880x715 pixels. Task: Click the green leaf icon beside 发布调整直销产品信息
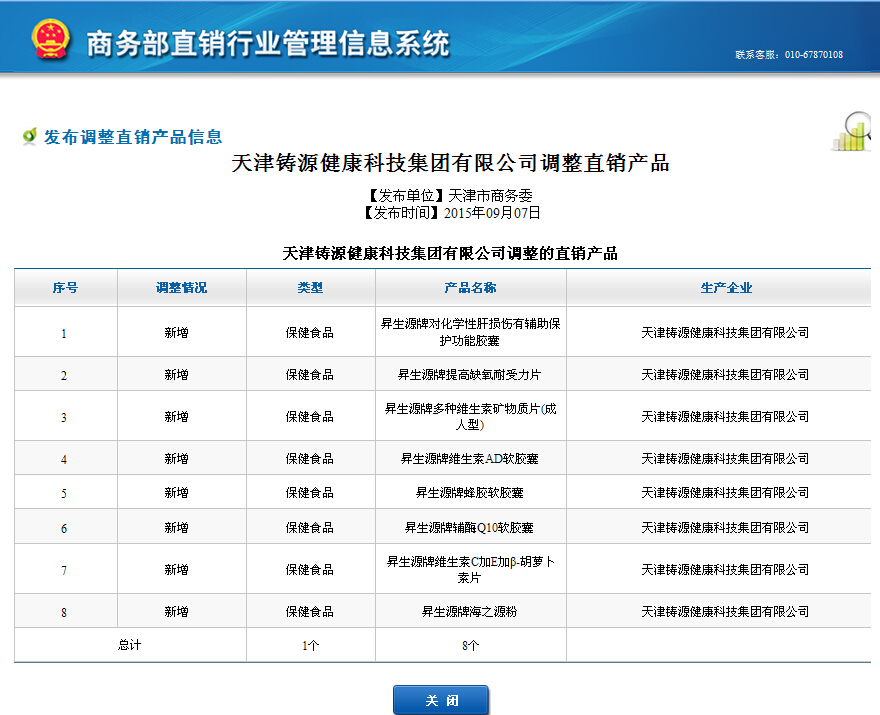[29, 137]
